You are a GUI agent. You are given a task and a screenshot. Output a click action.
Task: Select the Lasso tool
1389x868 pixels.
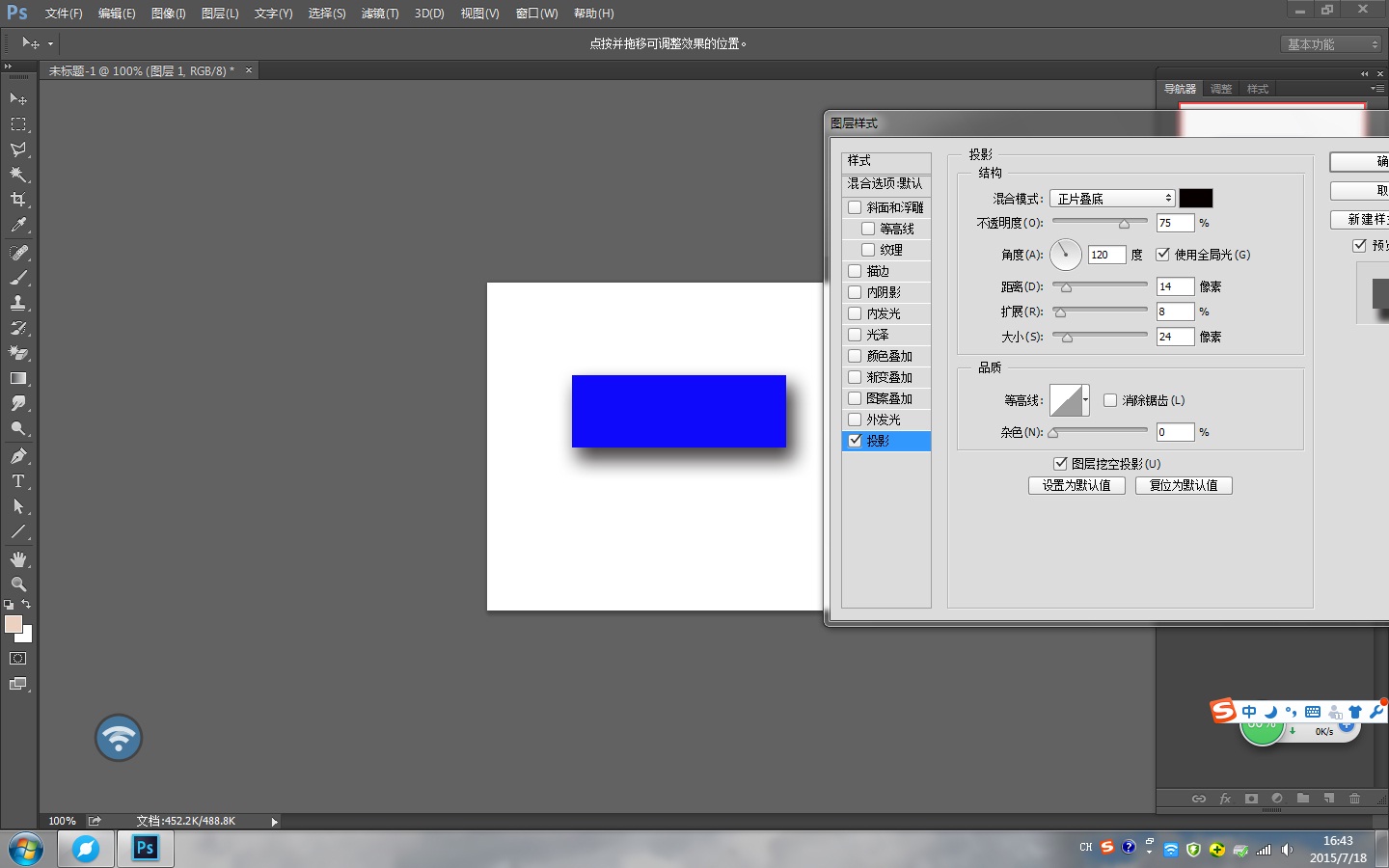pyautogui.click(x=18, y=149)
